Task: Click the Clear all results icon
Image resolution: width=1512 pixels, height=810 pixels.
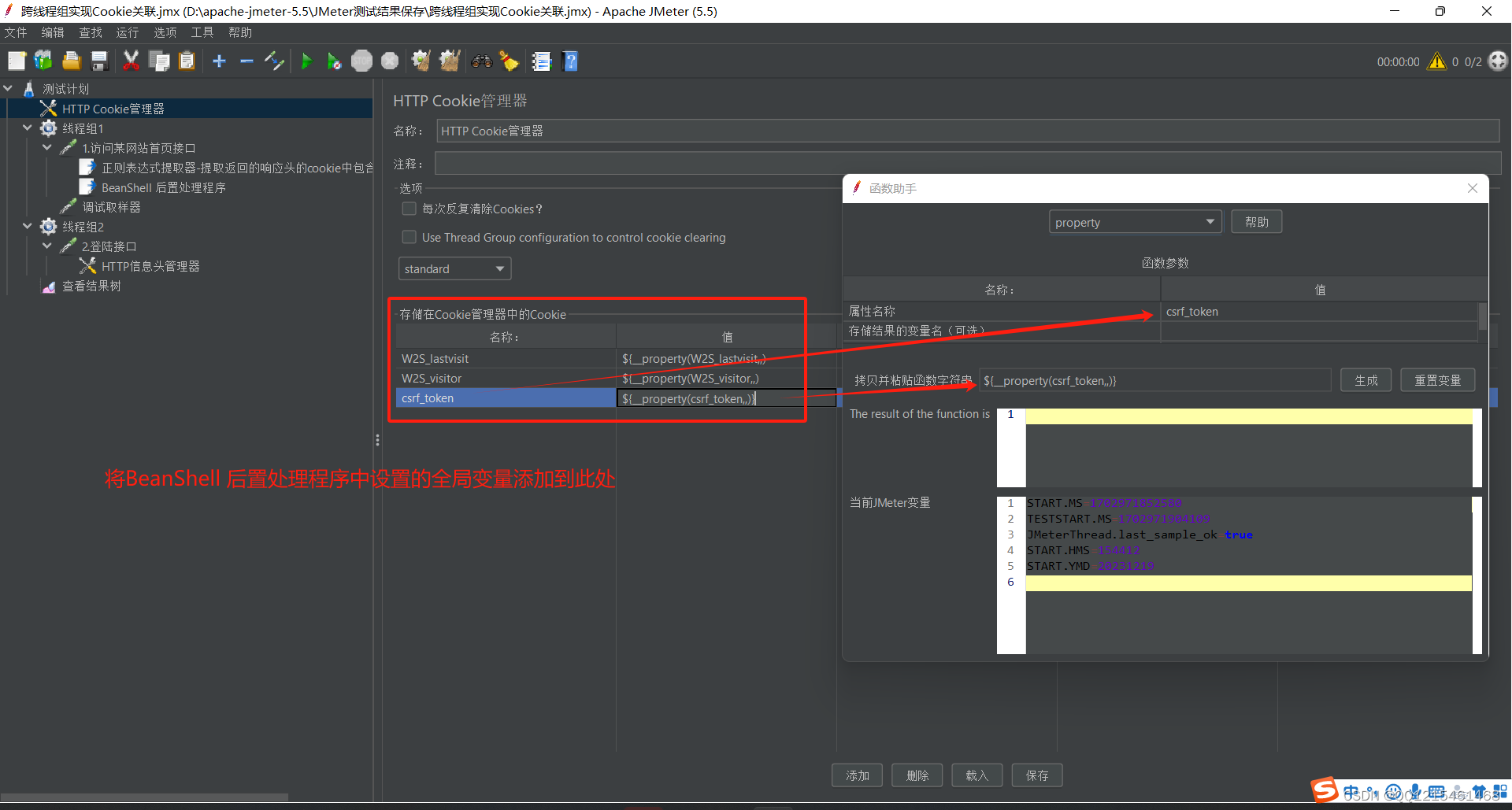Action: (x=450, y=61)
